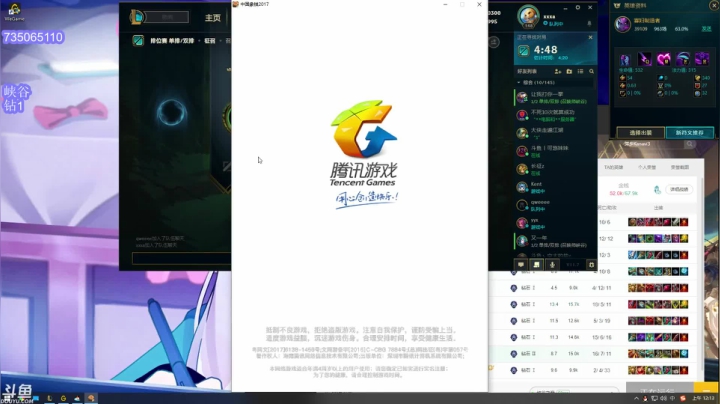The height and width of the screenshot is (404, 720).
Task: Select friend Kent
Action: coord(555,187)
